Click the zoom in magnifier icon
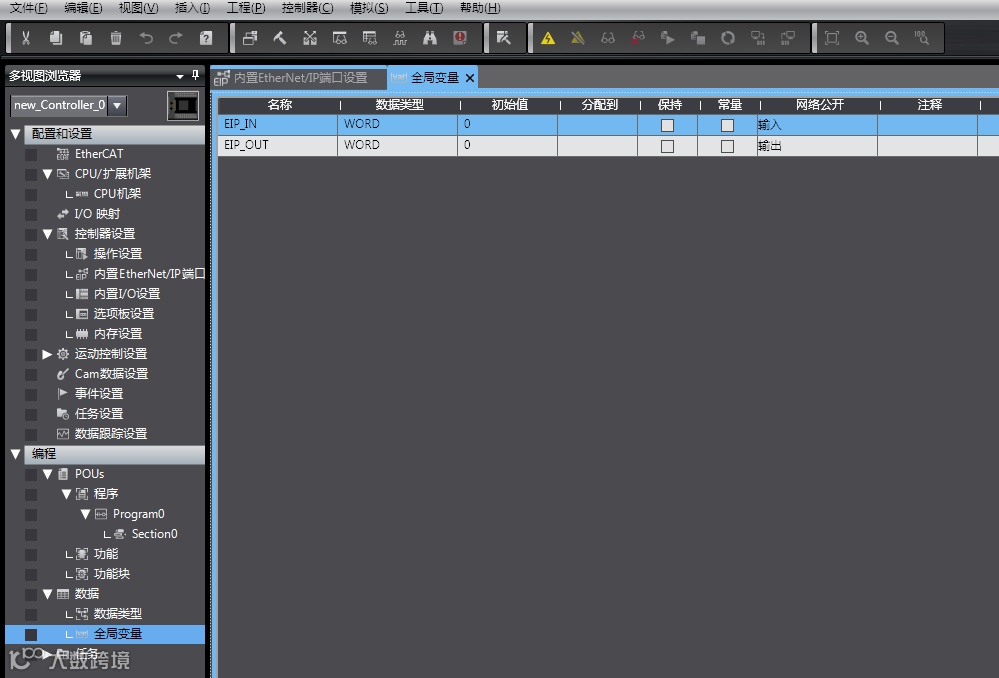 click(x=861, y=38)
